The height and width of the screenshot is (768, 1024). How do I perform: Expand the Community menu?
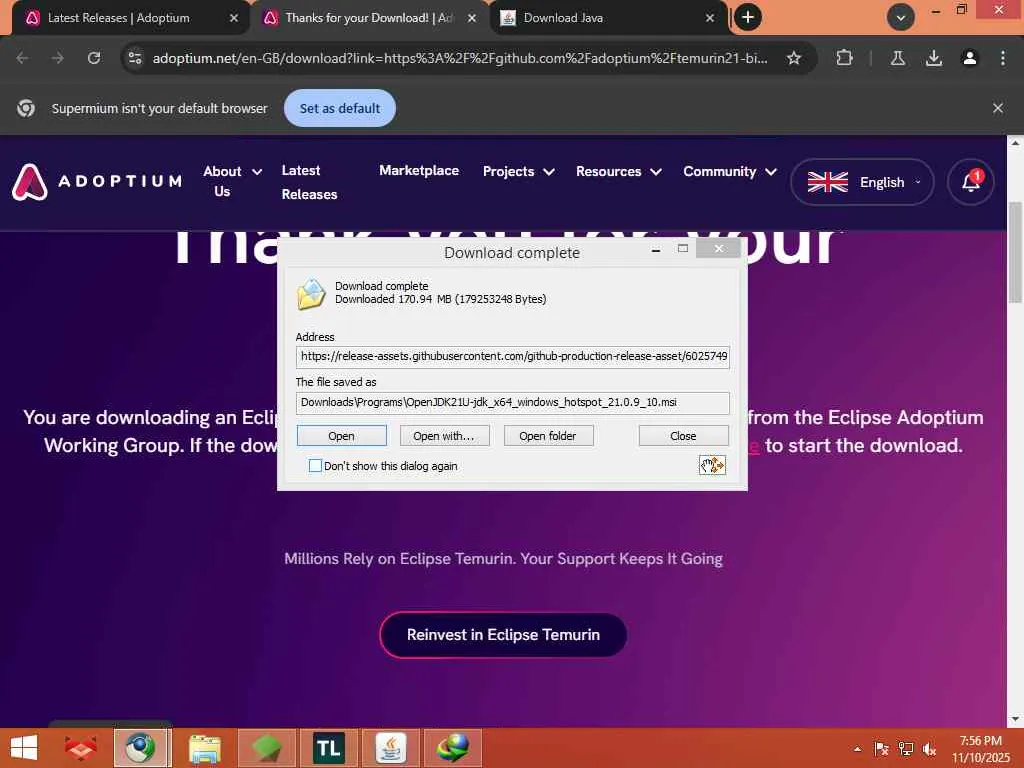729,171
